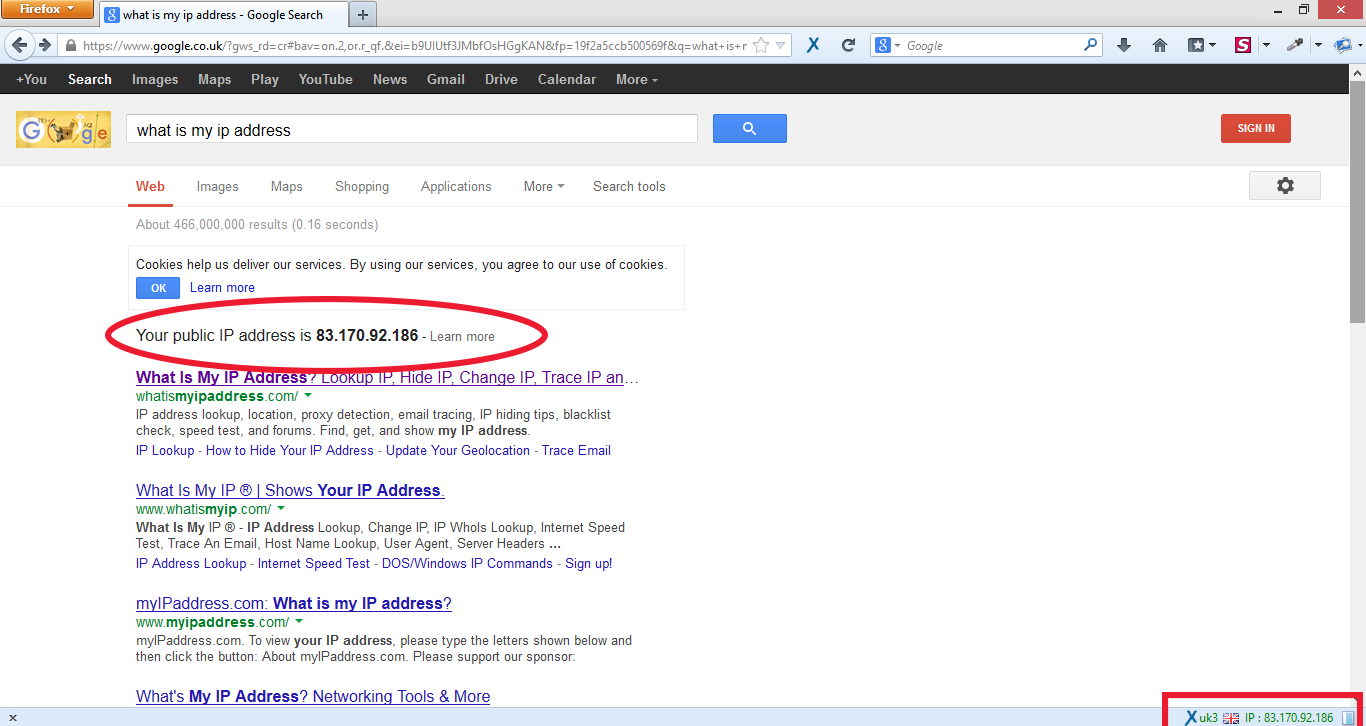The image size is (1366, 726).
Task: Open "What's My IP Address? Networking Tools" result
Action: point(313,696)
